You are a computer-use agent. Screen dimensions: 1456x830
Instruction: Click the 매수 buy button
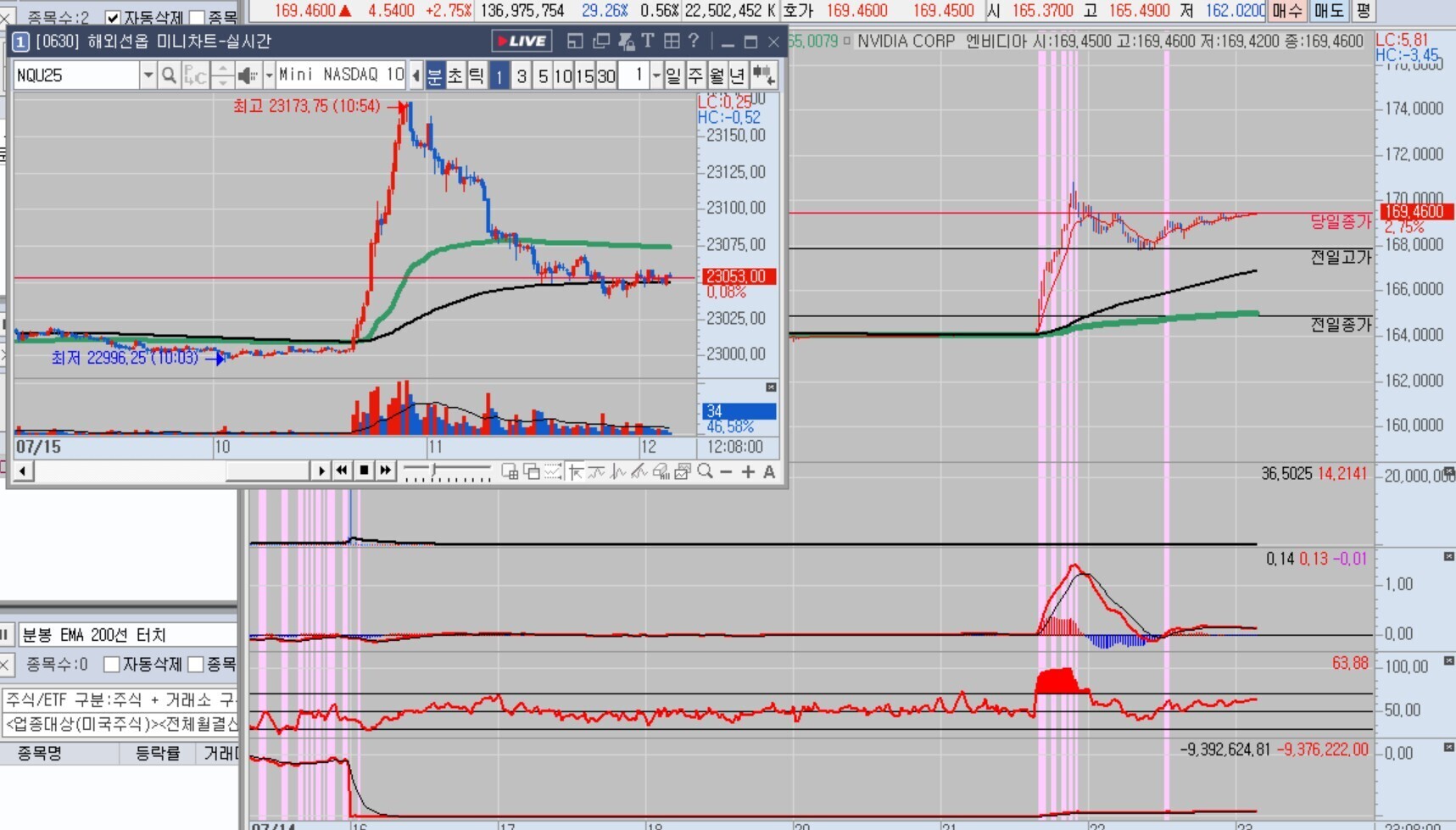point(1286,11)
